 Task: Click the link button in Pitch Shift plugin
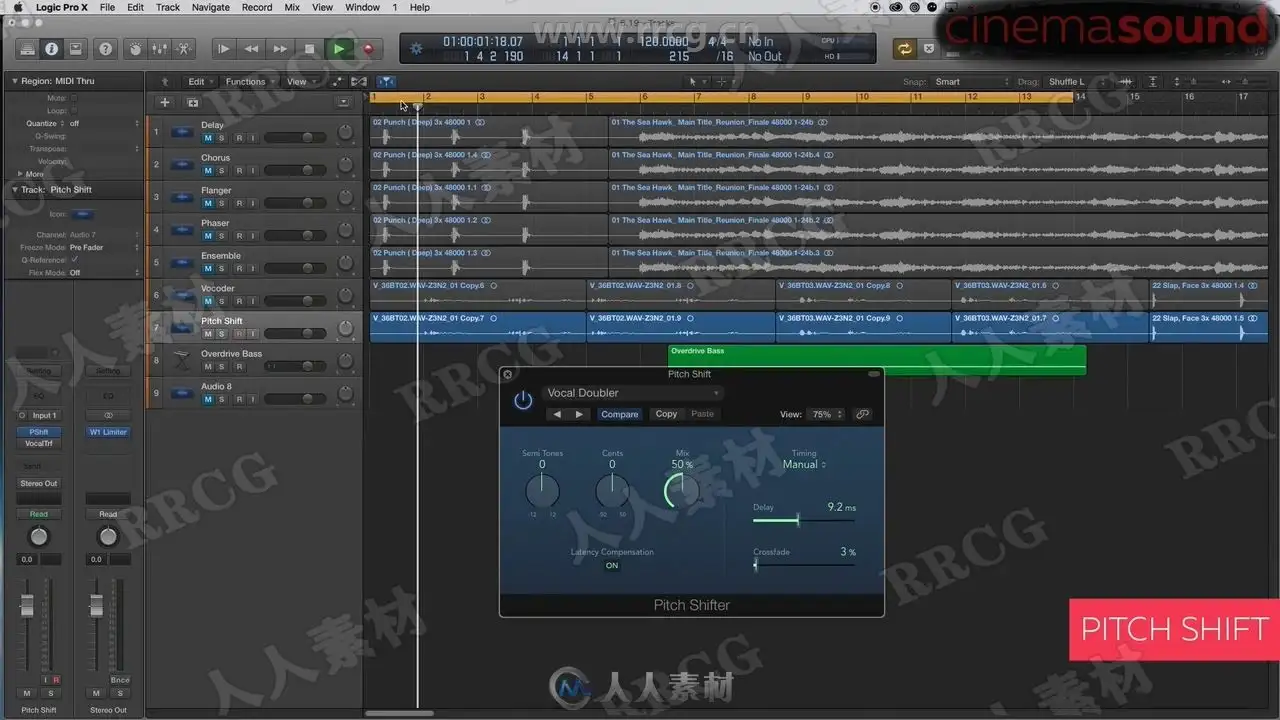[863, 414]
